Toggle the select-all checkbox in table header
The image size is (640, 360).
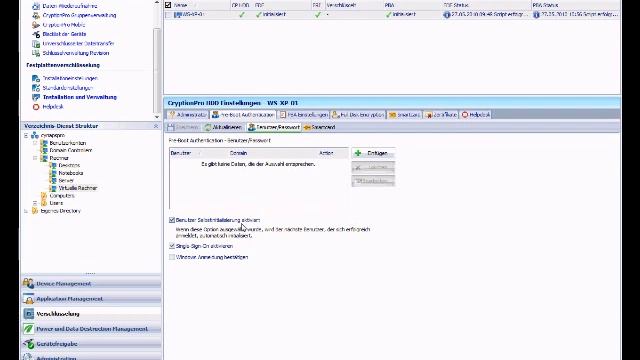[x=168, y=5]
